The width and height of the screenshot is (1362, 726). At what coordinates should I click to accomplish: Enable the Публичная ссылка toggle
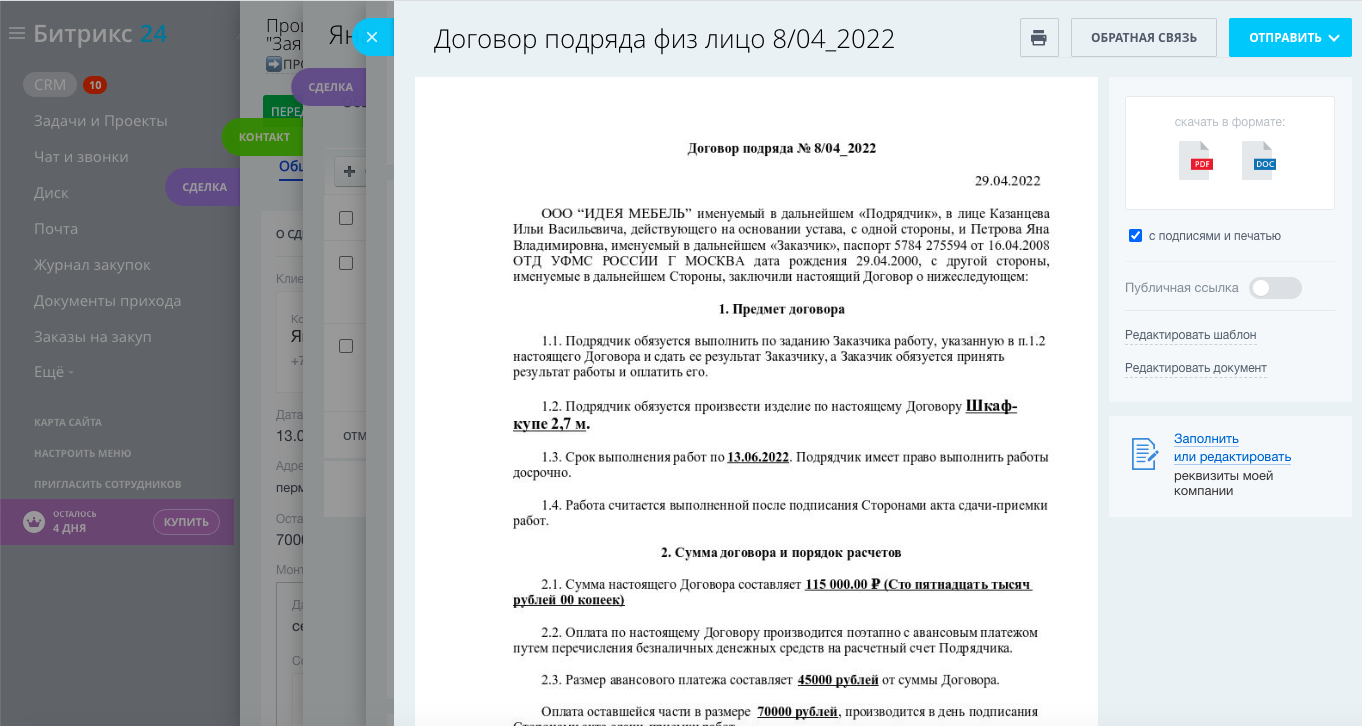(1275, 288)
